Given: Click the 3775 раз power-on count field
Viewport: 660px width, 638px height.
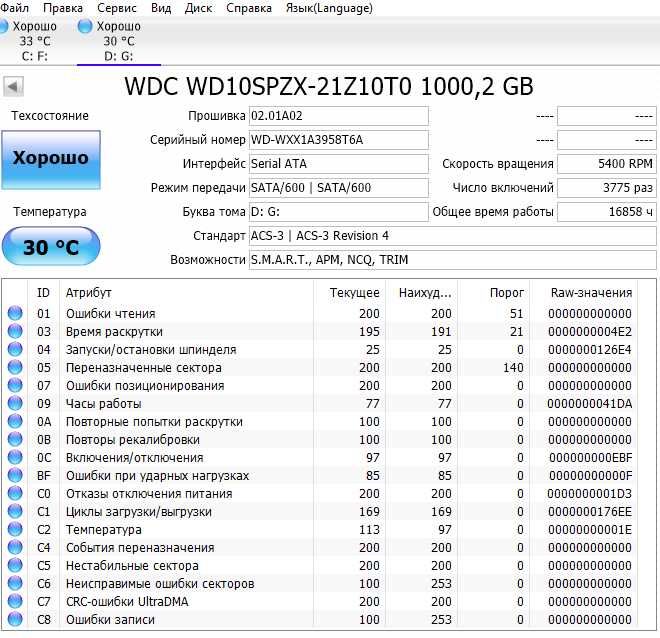Looking at the screenshot, I should tap(607, 188).
